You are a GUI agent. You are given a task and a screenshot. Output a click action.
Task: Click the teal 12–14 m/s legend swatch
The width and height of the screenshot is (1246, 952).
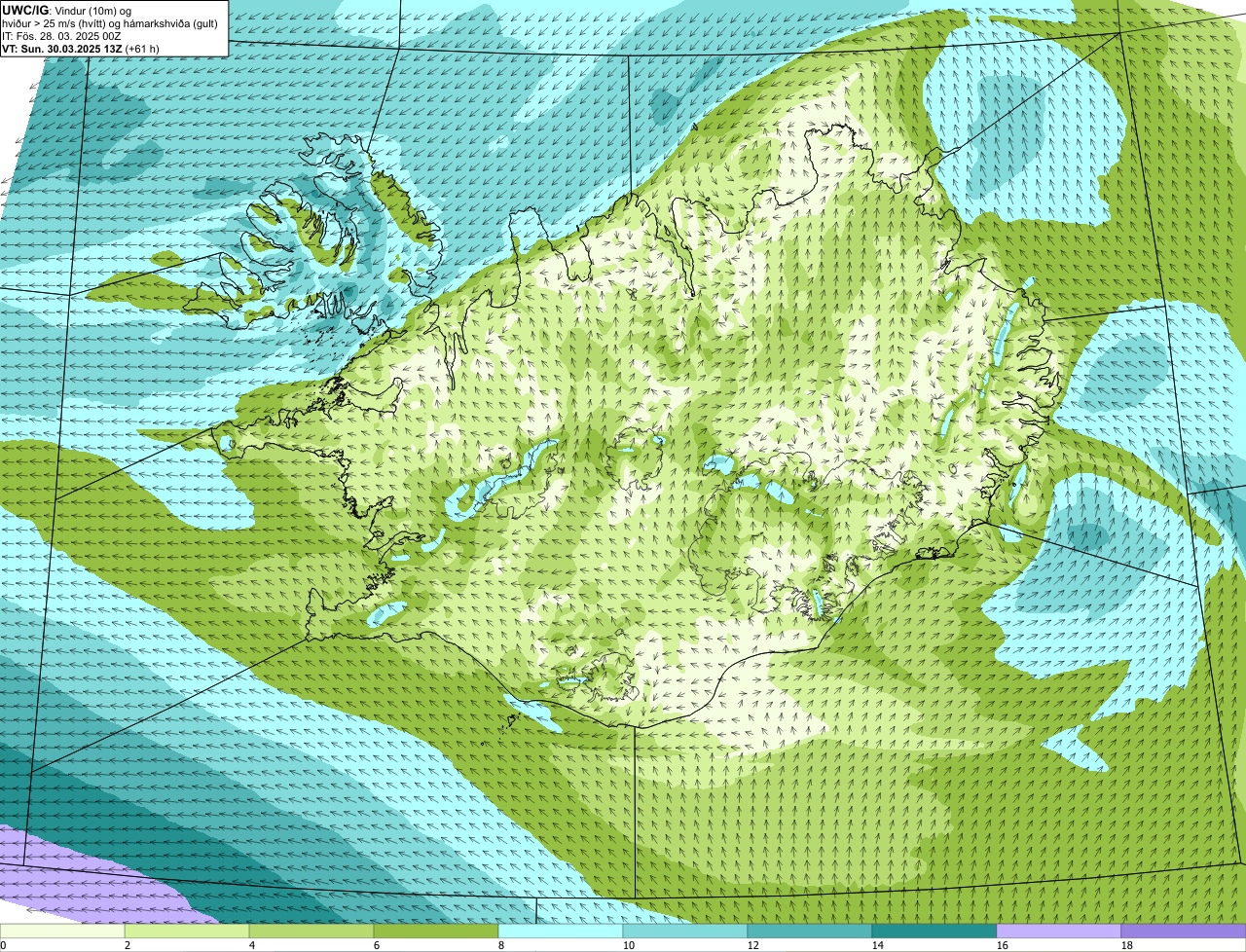pyautogui.click(x=810, y=931)
